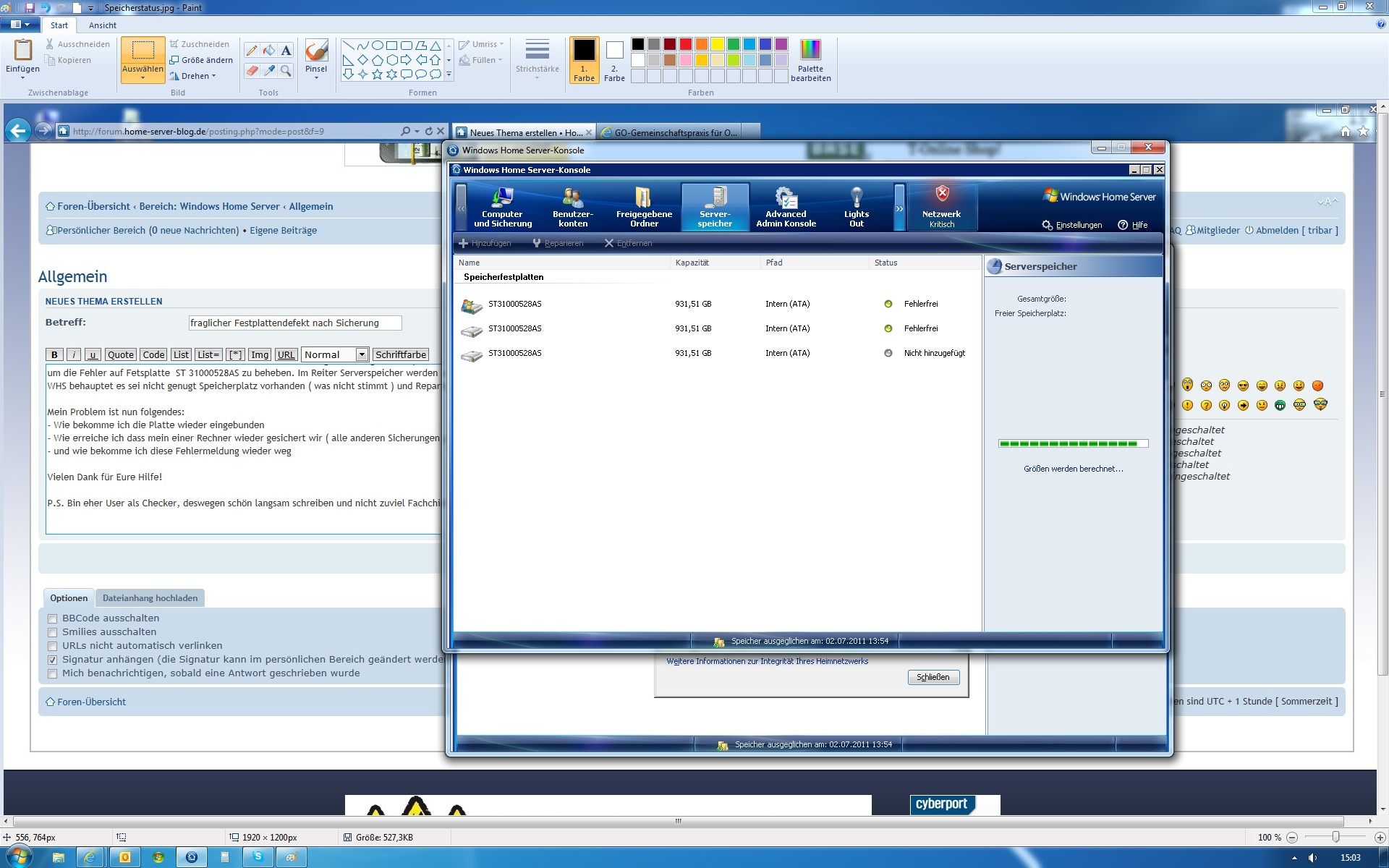This screenshot has height=868, width=1389.
Task: Open Computer und Sicherung tab in console
Action: (x=502, y=207)
